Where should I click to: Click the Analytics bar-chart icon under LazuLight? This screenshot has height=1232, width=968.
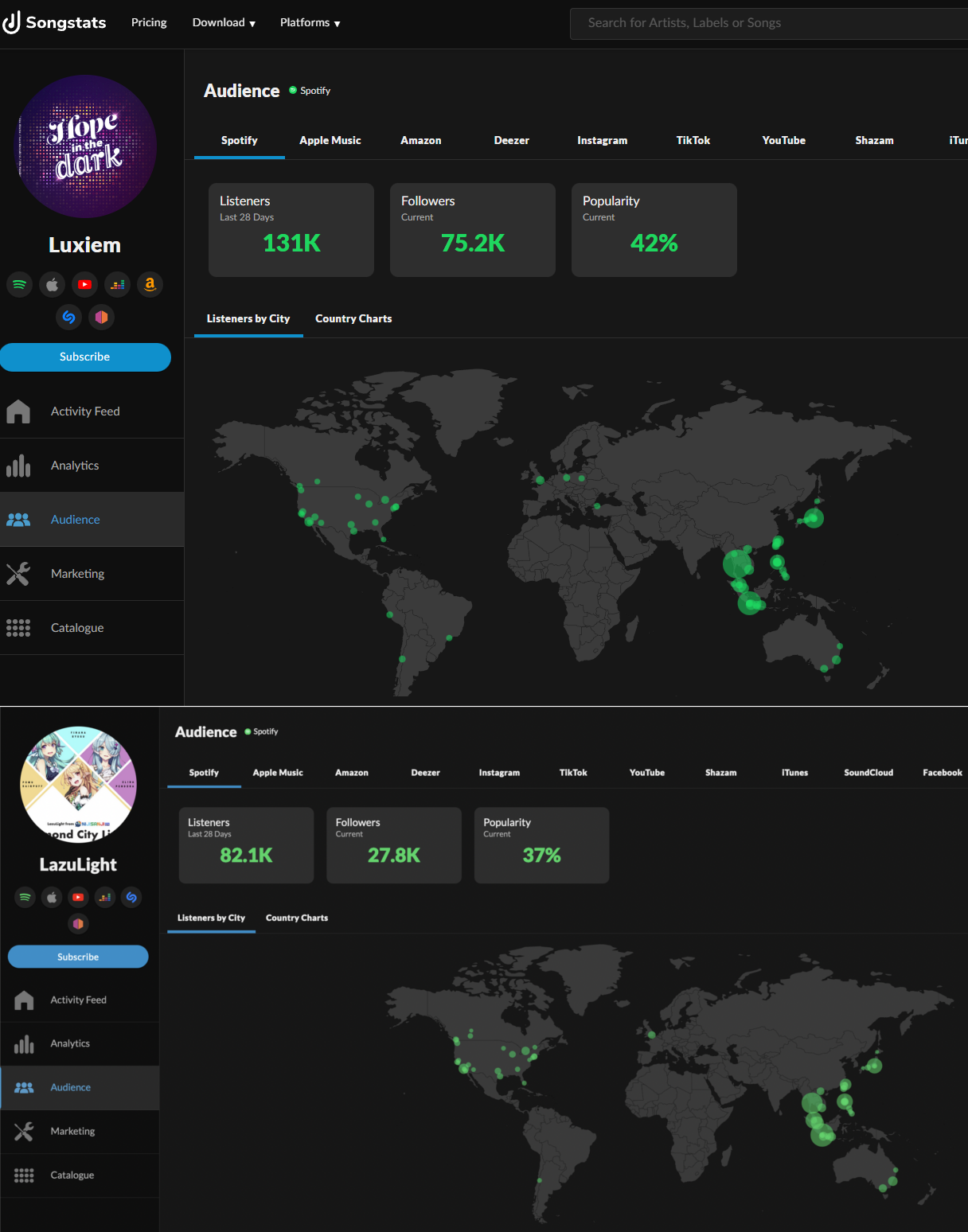pyautogui.click(x=24, y=1043)
